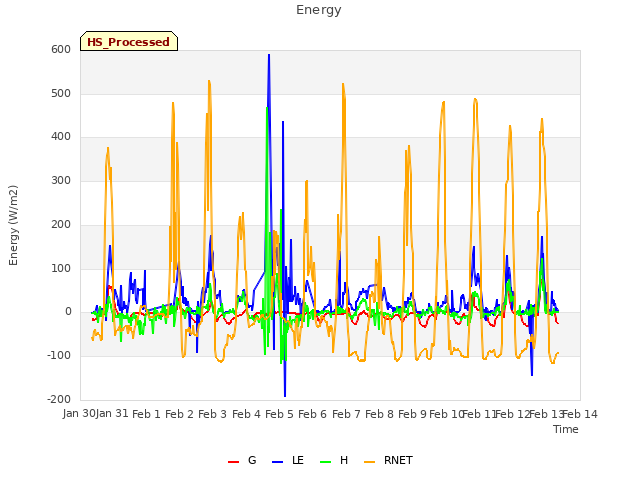Click the green H legend color marker
Image resolution: width=640 pixels, height=480 pixels.
[325, 462]
